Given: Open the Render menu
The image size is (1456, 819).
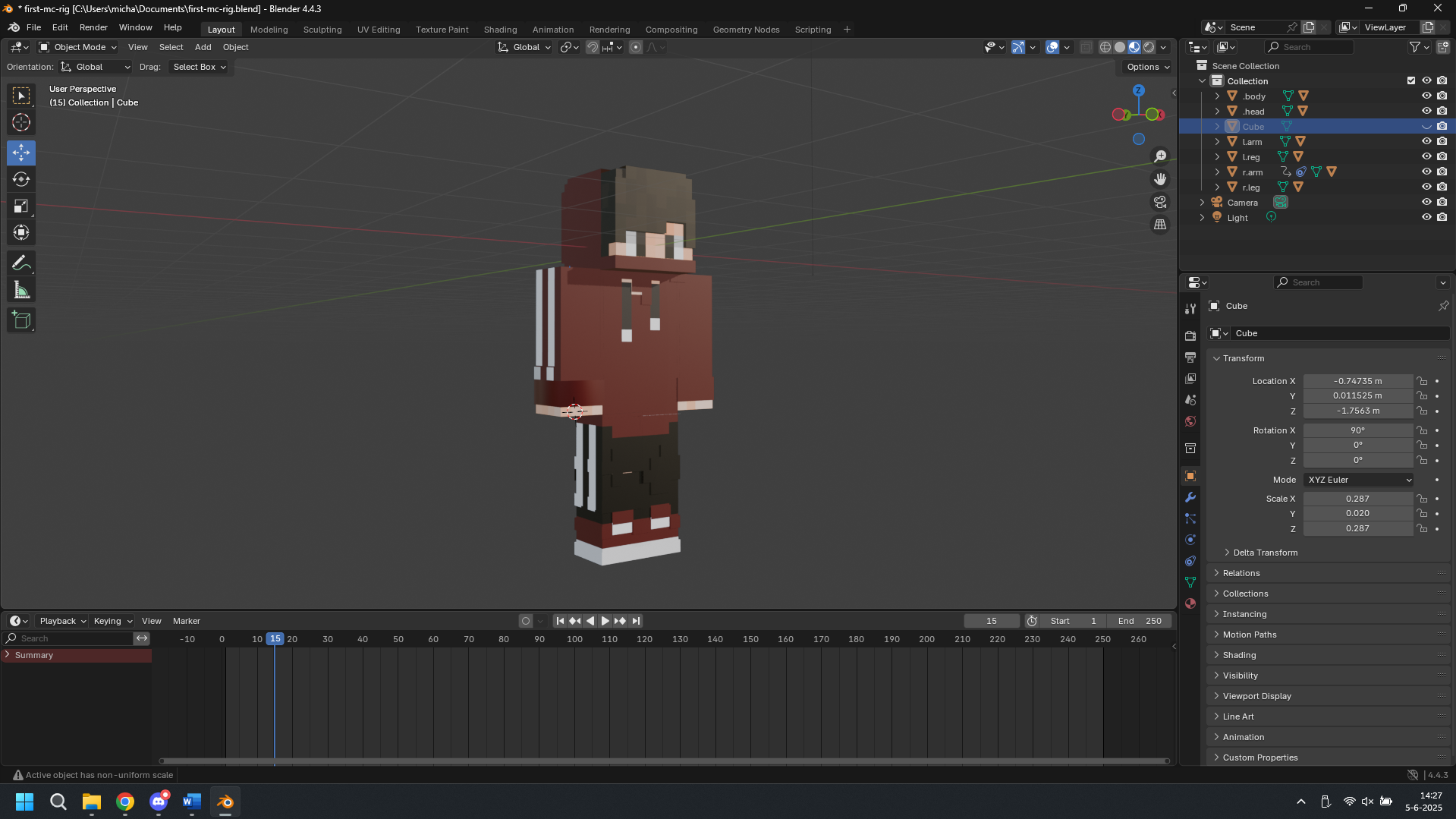Looking at the screenshot, I should point(93,27).
